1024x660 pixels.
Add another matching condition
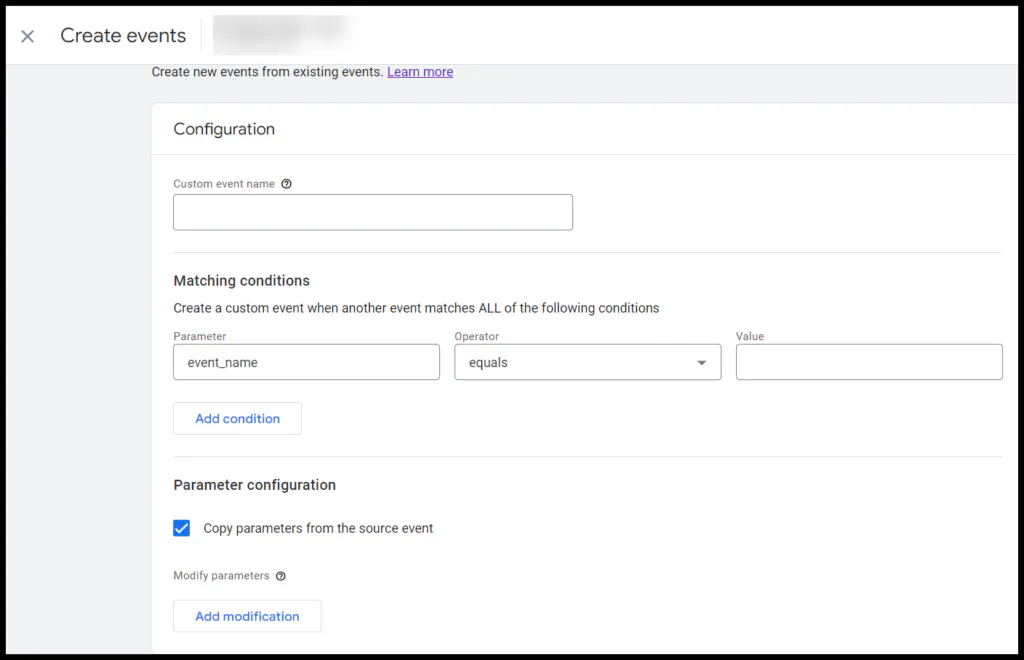(x=238, y=418)
